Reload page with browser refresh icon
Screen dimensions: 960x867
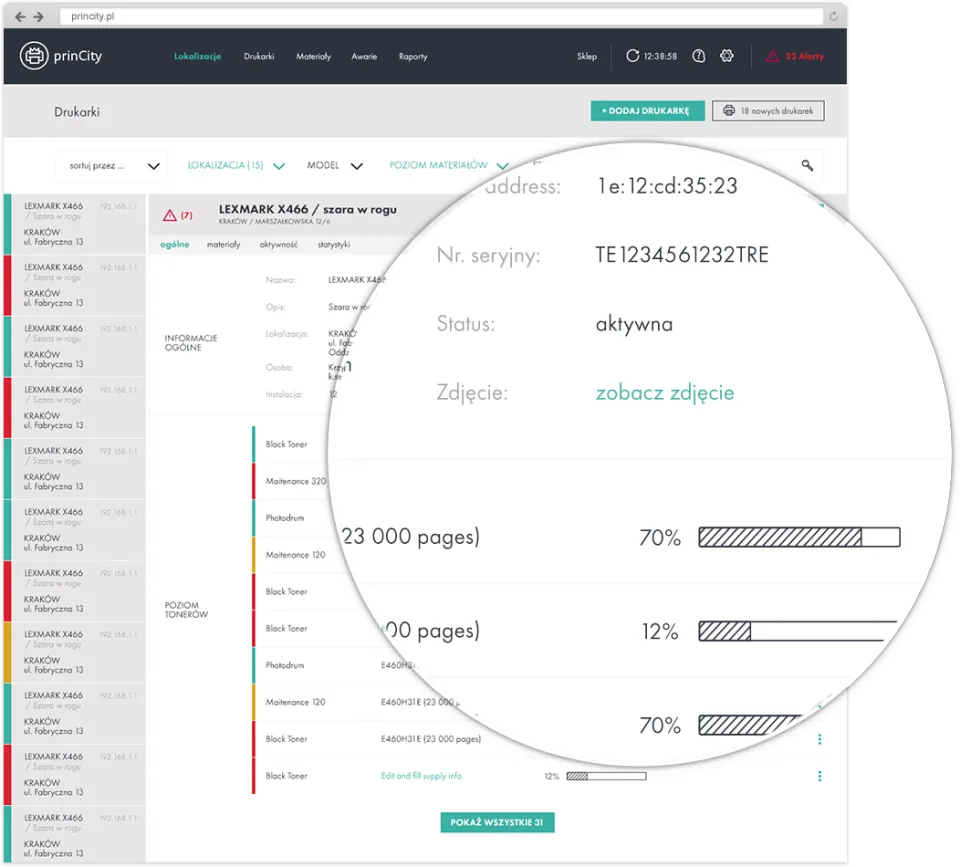click(833, 17)
